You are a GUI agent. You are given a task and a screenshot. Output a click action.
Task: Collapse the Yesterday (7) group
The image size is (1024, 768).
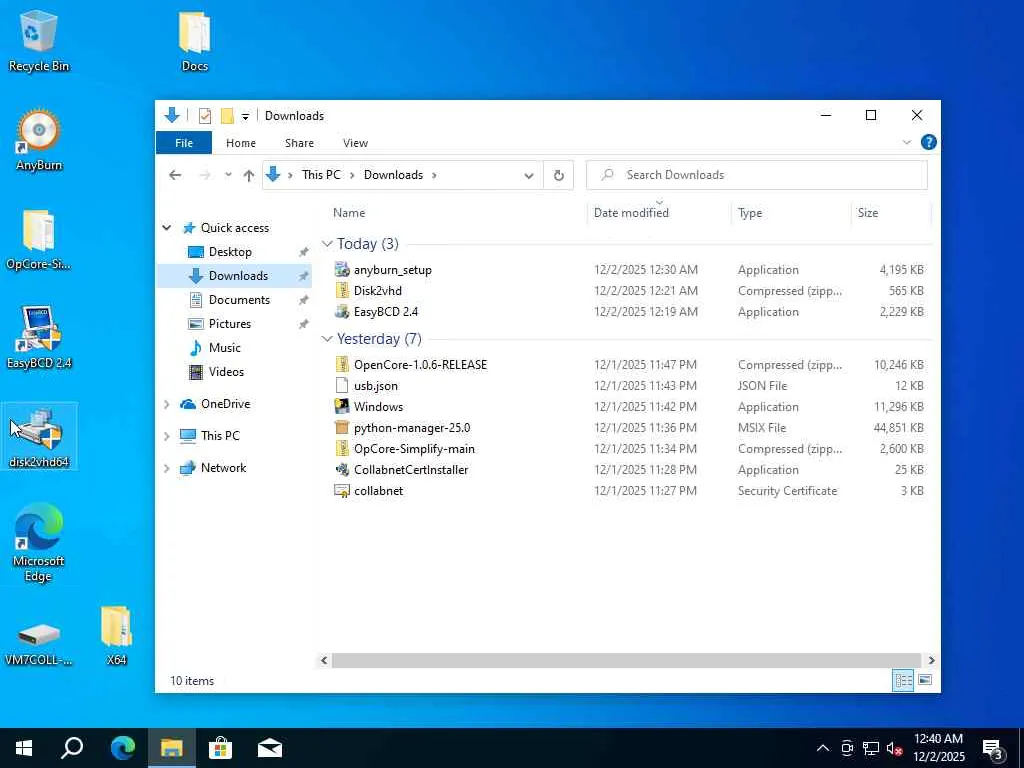coord(327,338)
